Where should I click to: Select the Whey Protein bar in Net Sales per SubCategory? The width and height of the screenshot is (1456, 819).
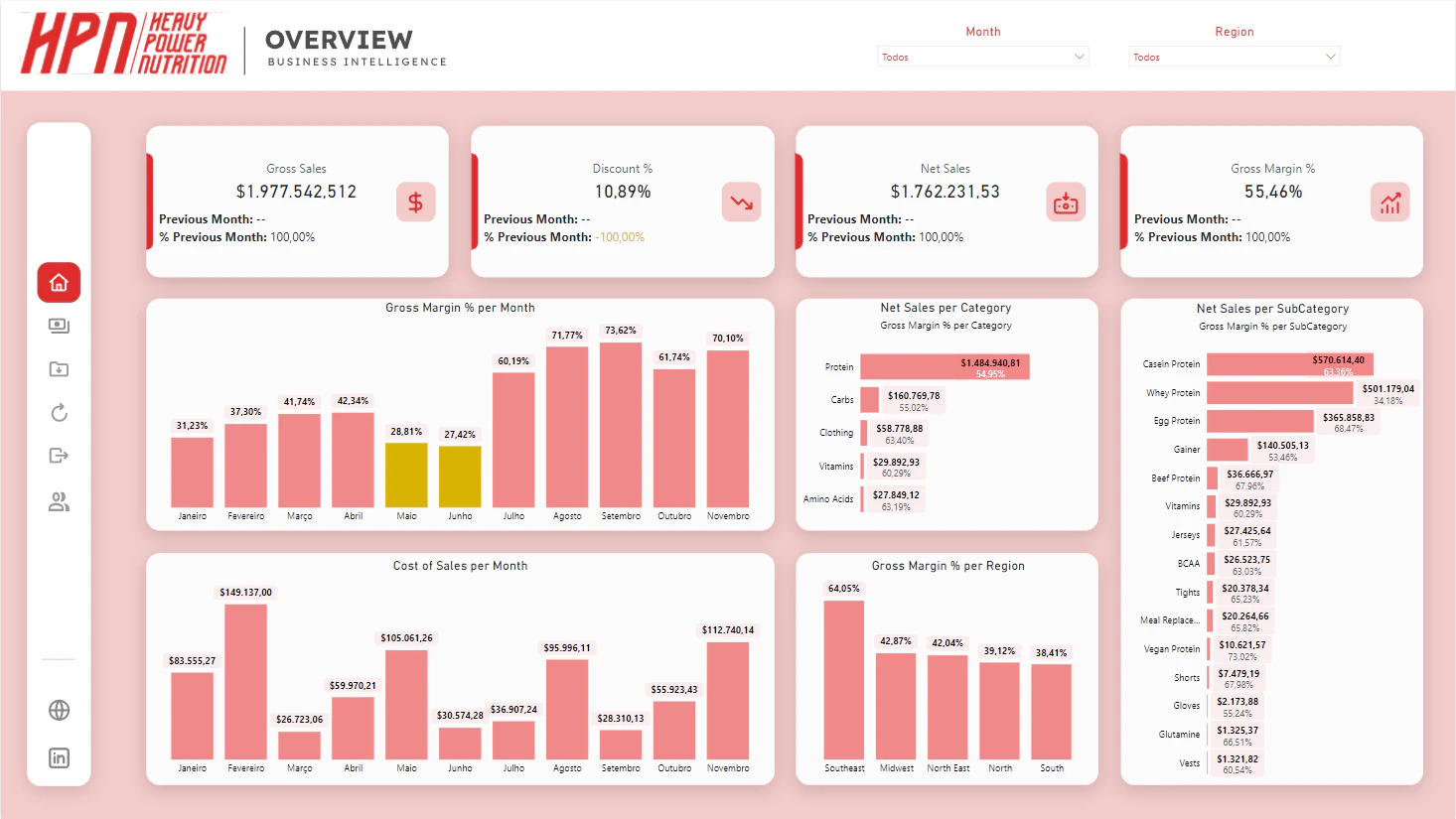coord(1280,393)
